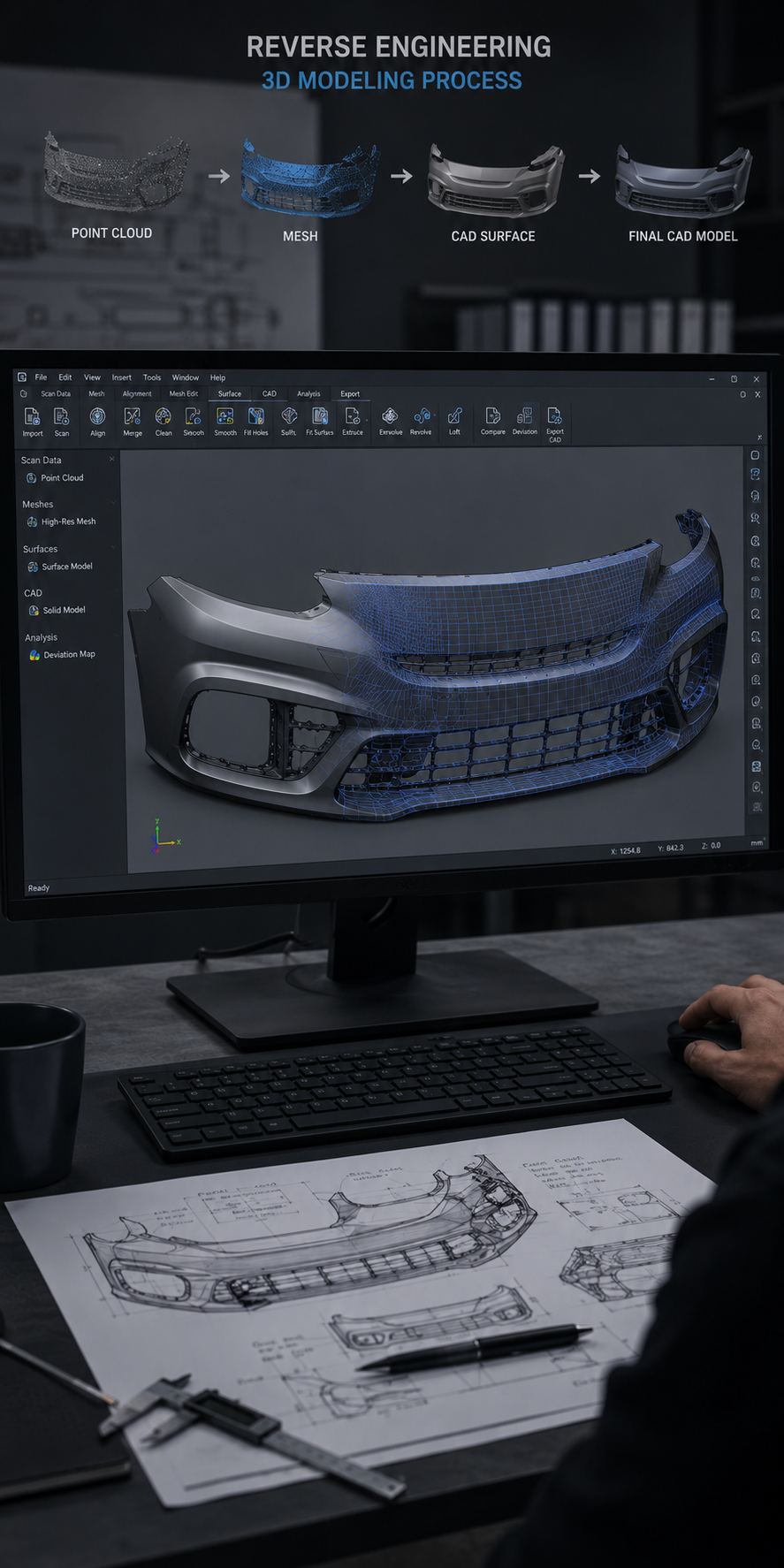Click the mm units indicator

(x=757, y=843)
